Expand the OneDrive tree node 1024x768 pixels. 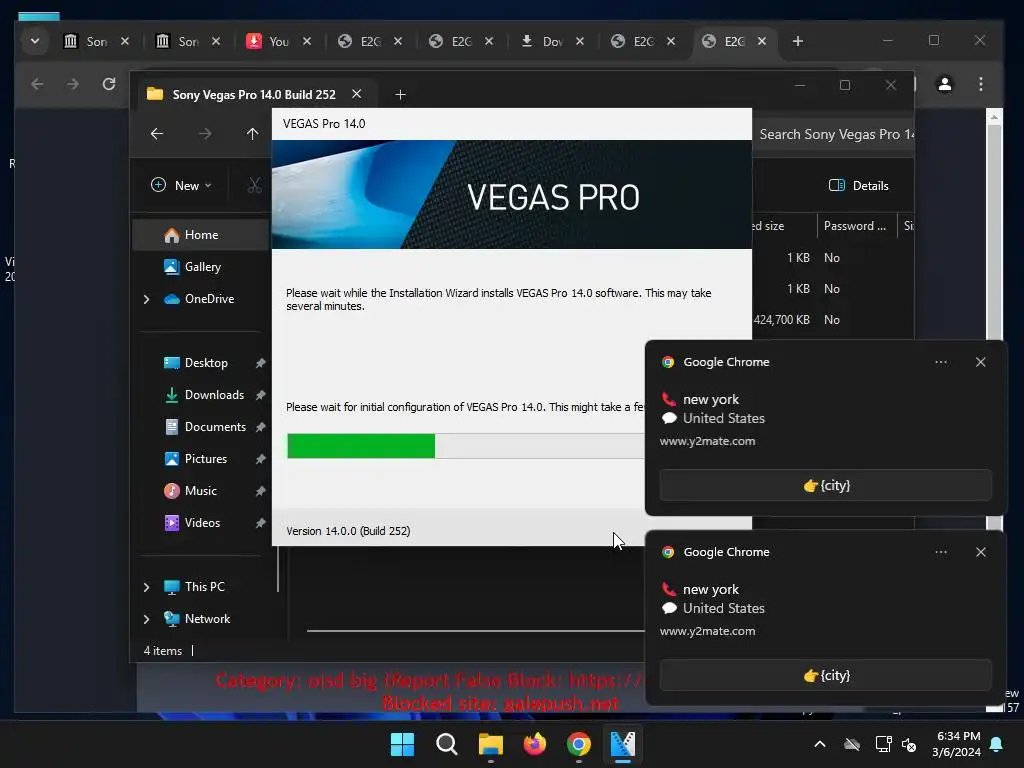(x=146, y=299)
